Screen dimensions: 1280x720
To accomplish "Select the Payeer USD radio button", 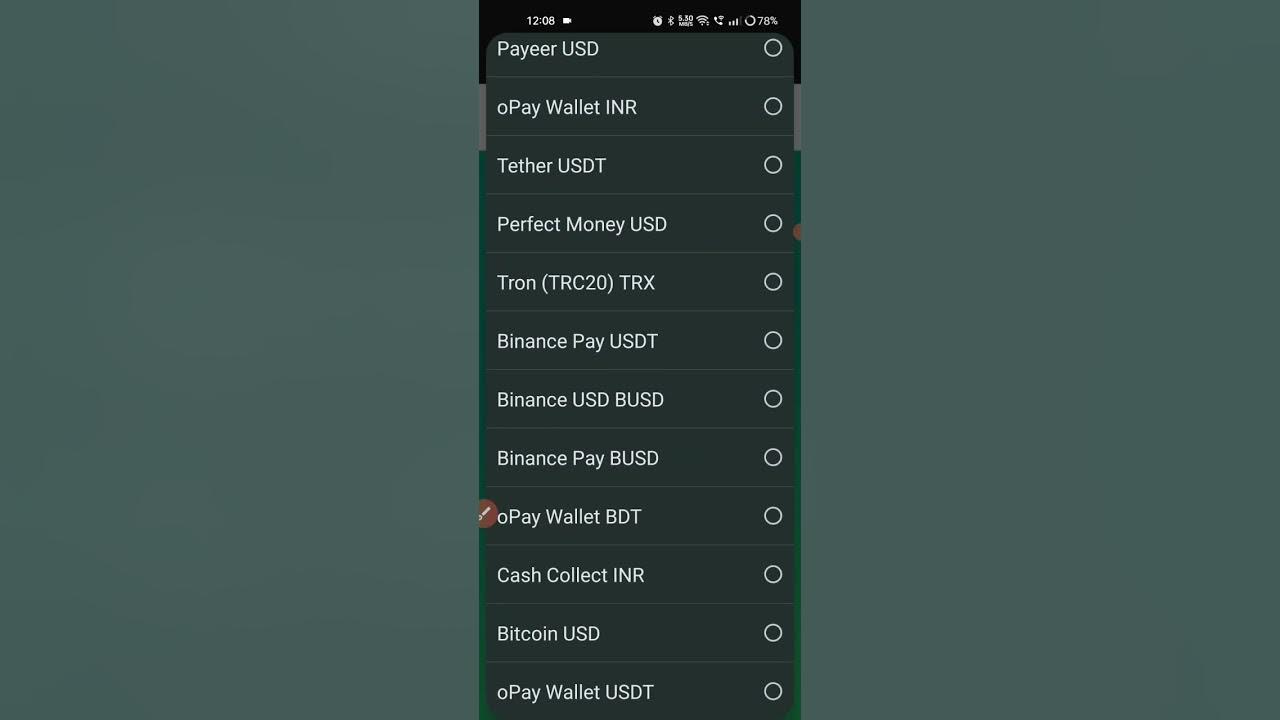I will [x=773, y=48].
